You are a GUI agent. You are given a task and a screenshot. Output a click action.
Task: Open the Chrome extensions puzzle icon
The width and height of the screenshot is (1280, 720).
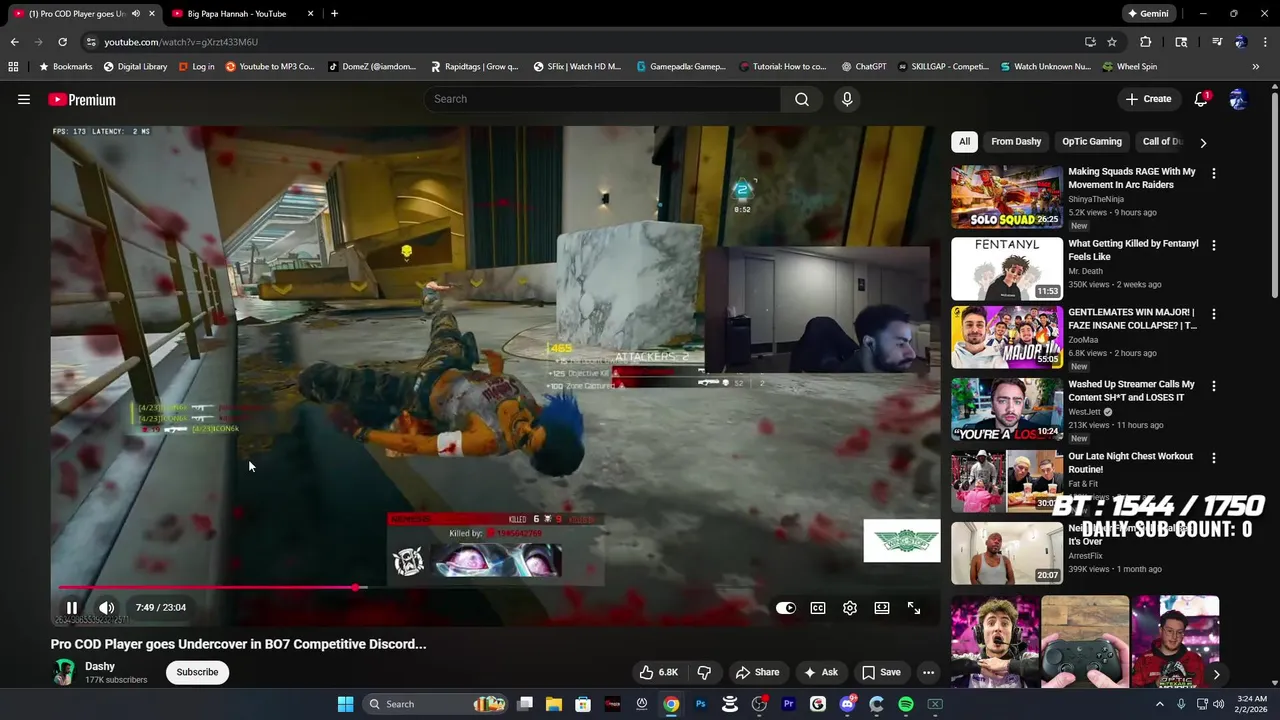1146,42
